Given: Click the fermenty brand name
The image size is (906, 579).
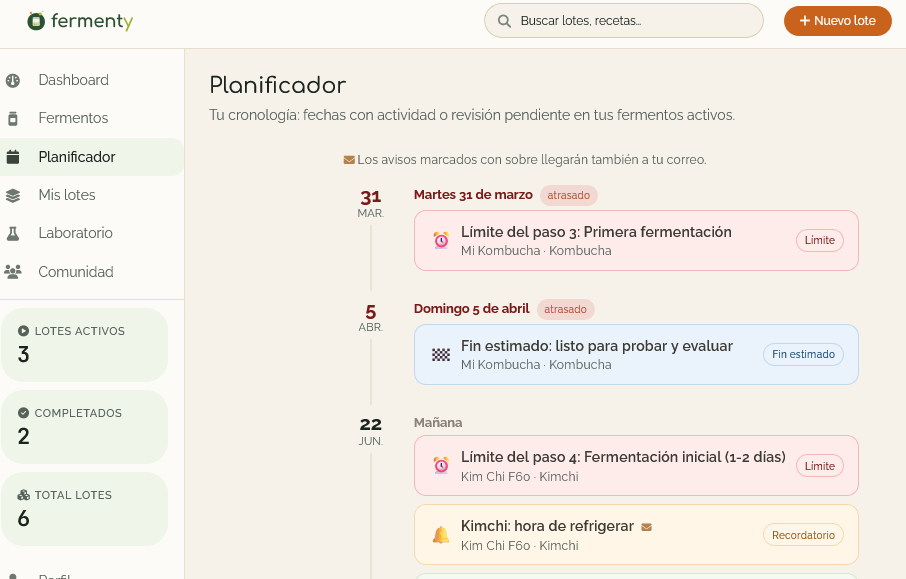Looking at the screenshot, I should point(92,21).
